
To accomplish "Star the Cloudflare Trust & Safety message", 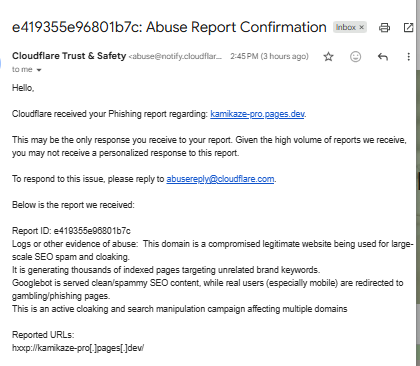I will tap(328, 57).
